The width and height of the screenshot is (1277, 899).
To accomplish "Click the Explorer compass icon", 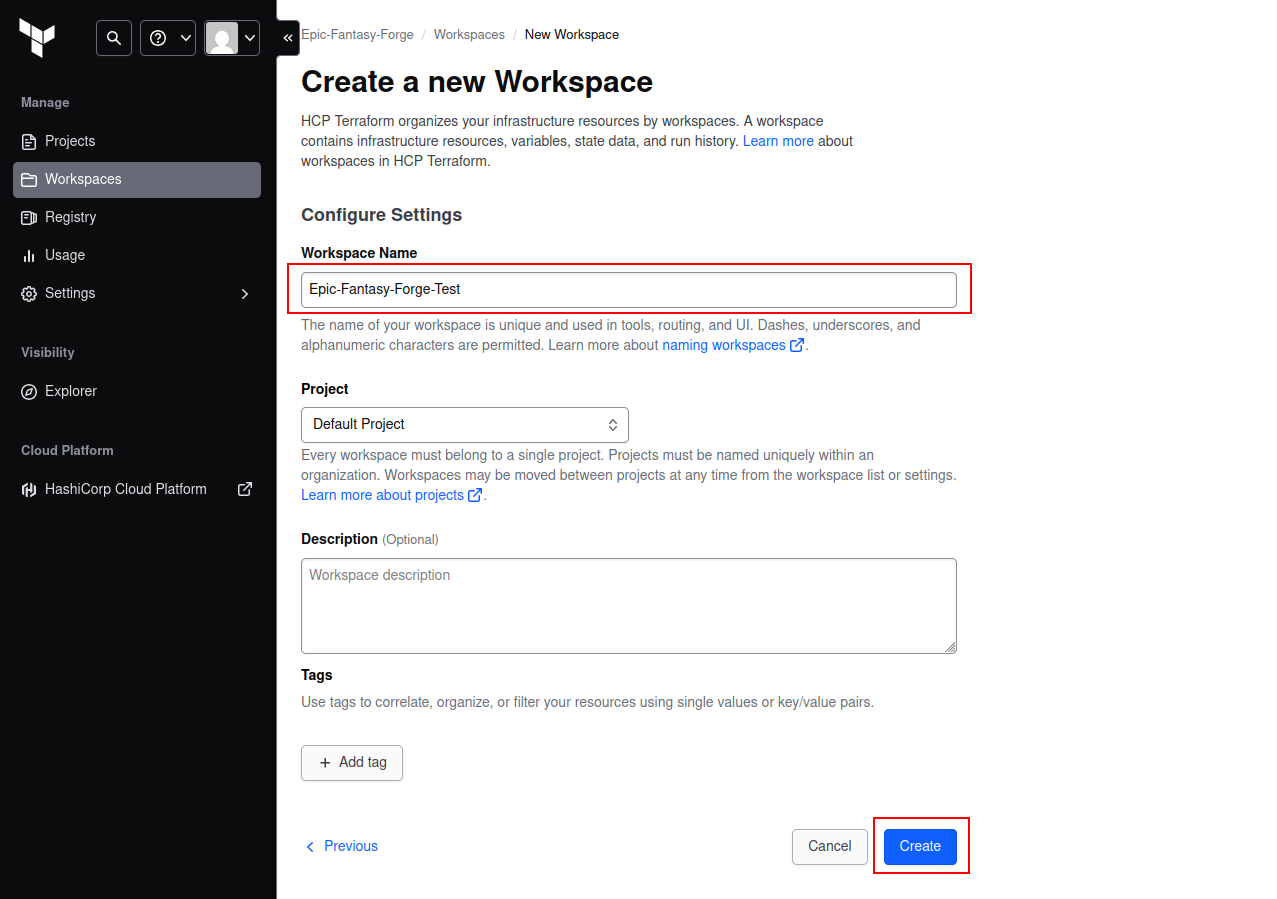I will (x=29, y=392).
